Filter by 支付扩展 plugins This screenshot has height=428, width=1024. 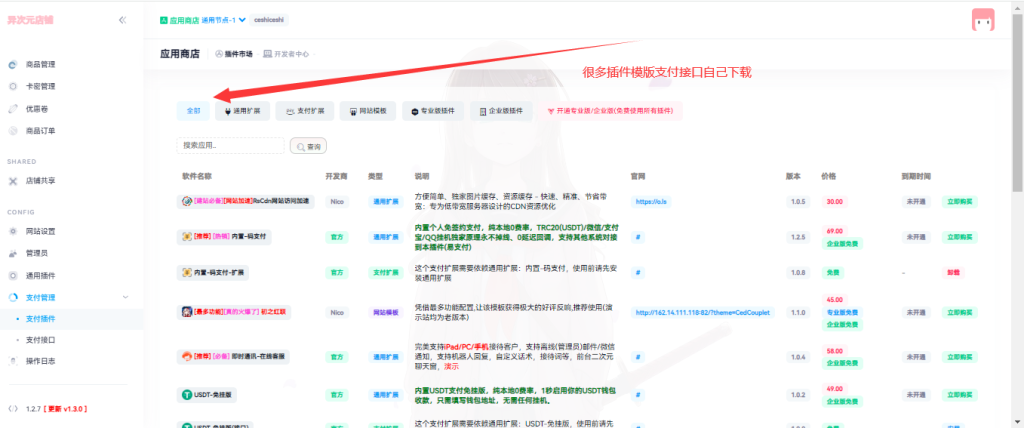point(304,111)
